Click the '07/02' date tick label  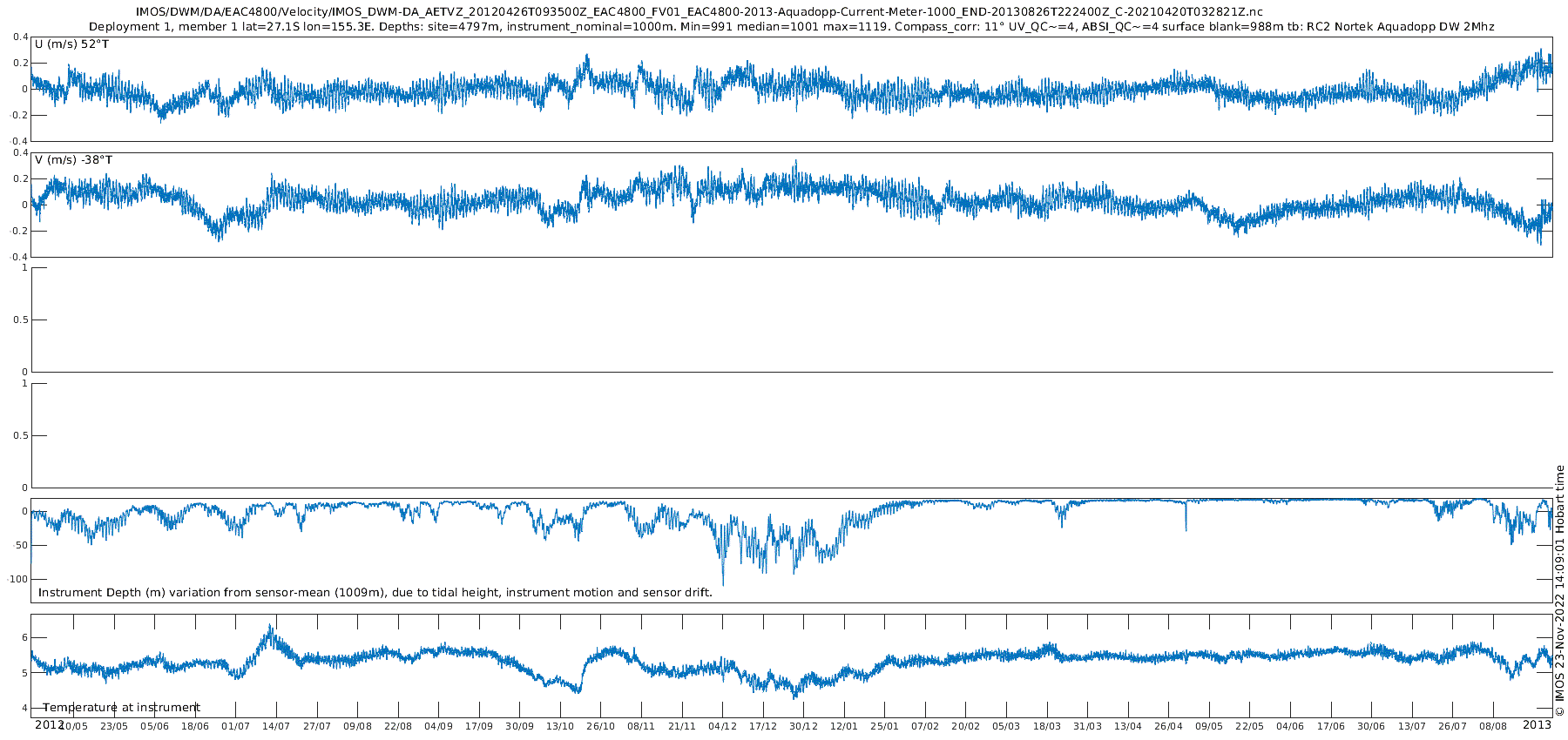click(925, 726)
